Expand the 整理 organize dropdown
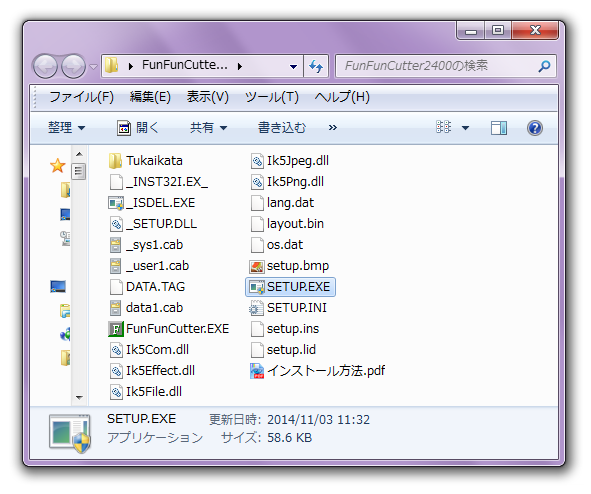This screenshot has height=494, width=591. coord(67,128)
